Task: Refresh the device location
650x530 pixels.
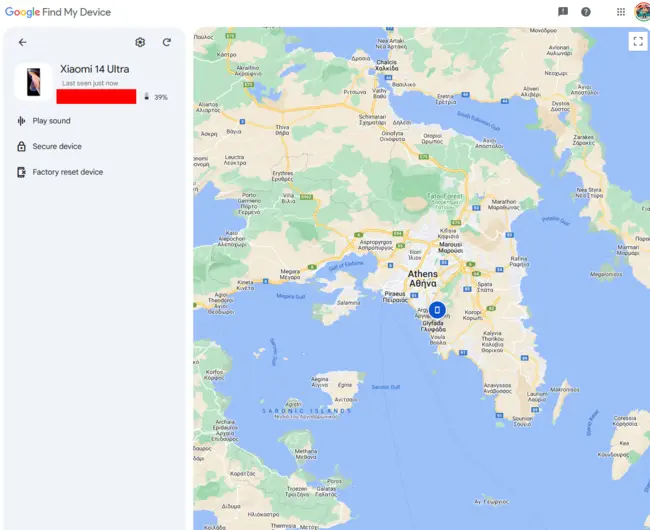Action: pyautogui.click(x=167, y=42)
